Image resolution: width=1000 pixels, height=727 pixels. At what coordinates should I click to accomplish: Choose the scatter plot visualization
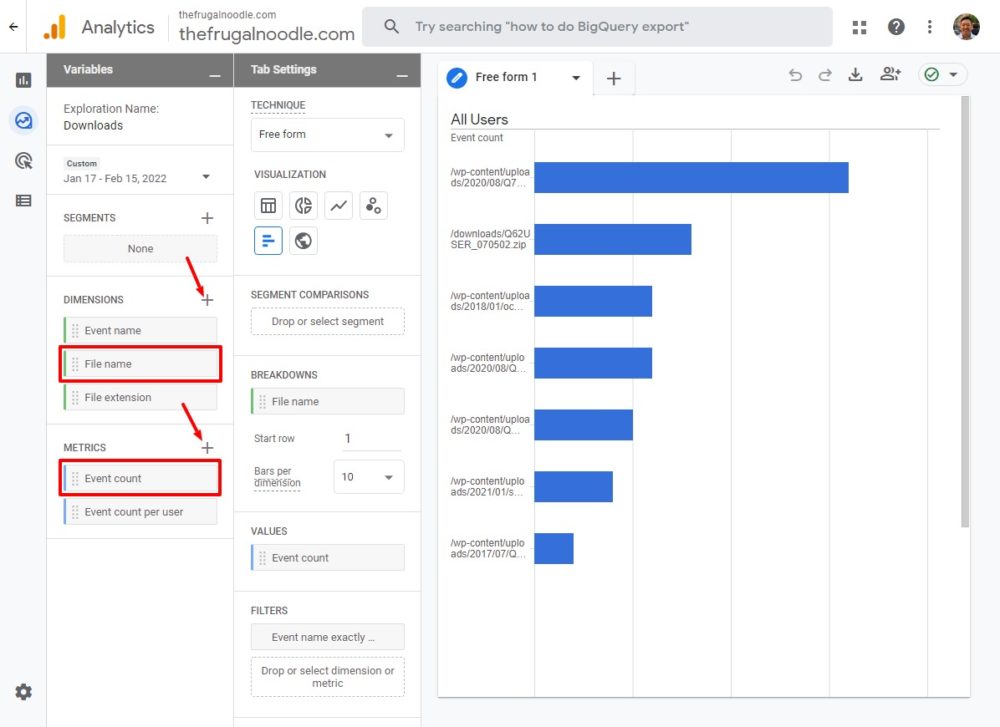click(x=373, y=205)
